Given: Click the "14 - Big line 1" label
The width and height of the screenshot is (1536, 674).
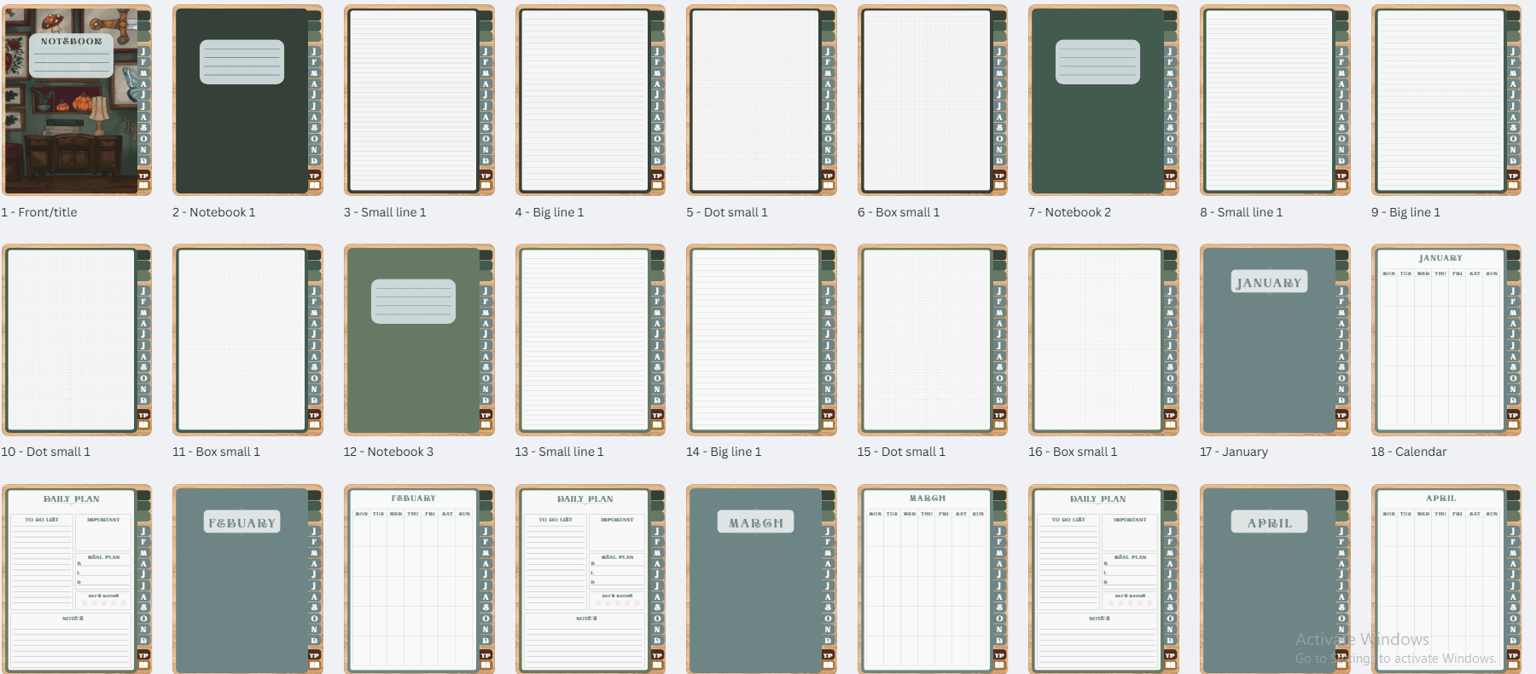Looking at the screenshot, I should [724, 452].
